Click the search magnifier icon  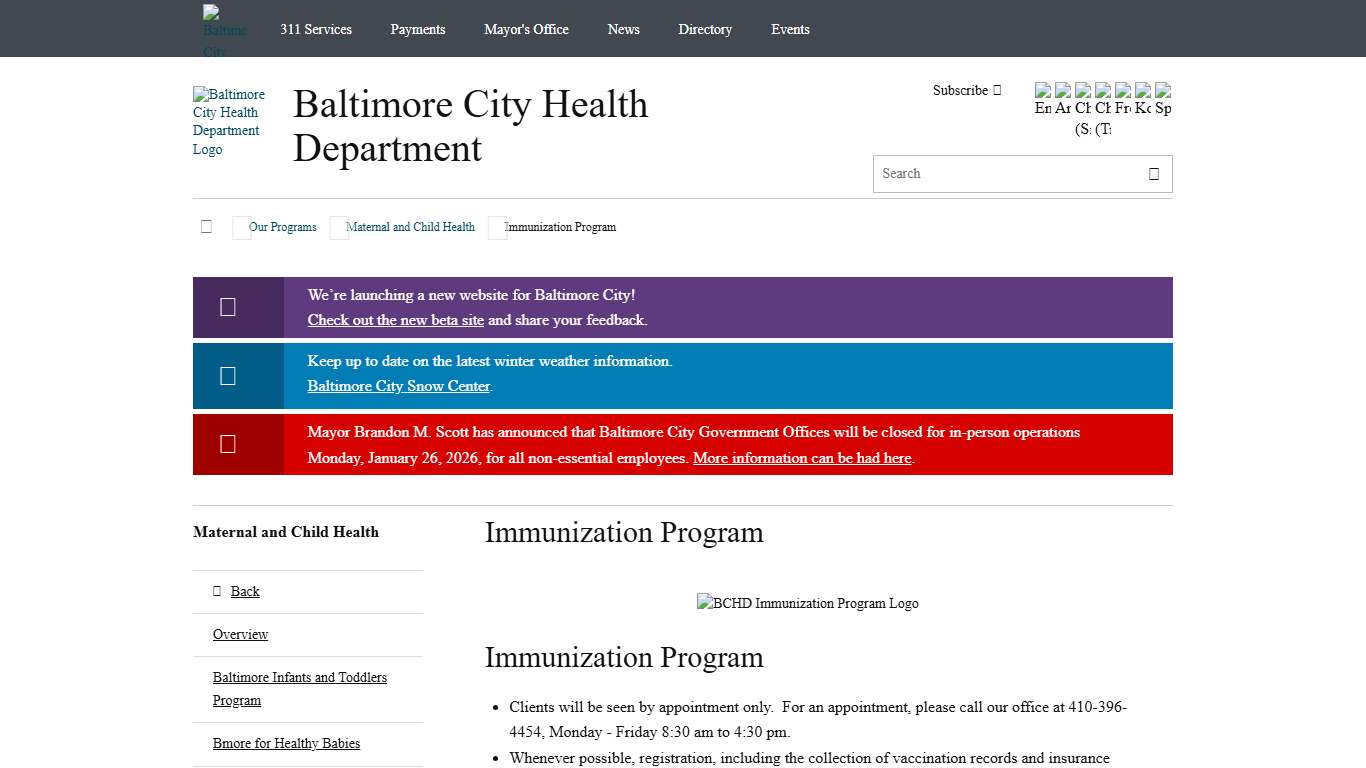tap(1154, 173)
